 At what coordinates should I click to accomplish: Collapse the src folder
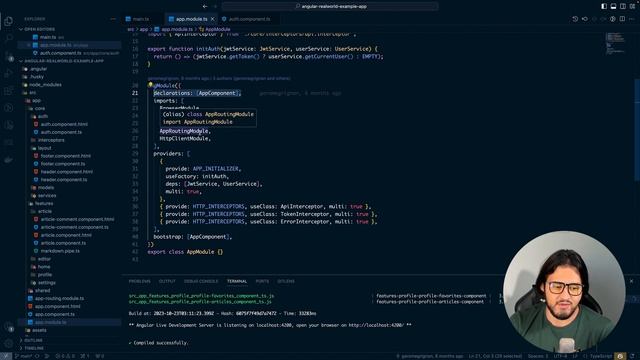[x=32, y=93]
